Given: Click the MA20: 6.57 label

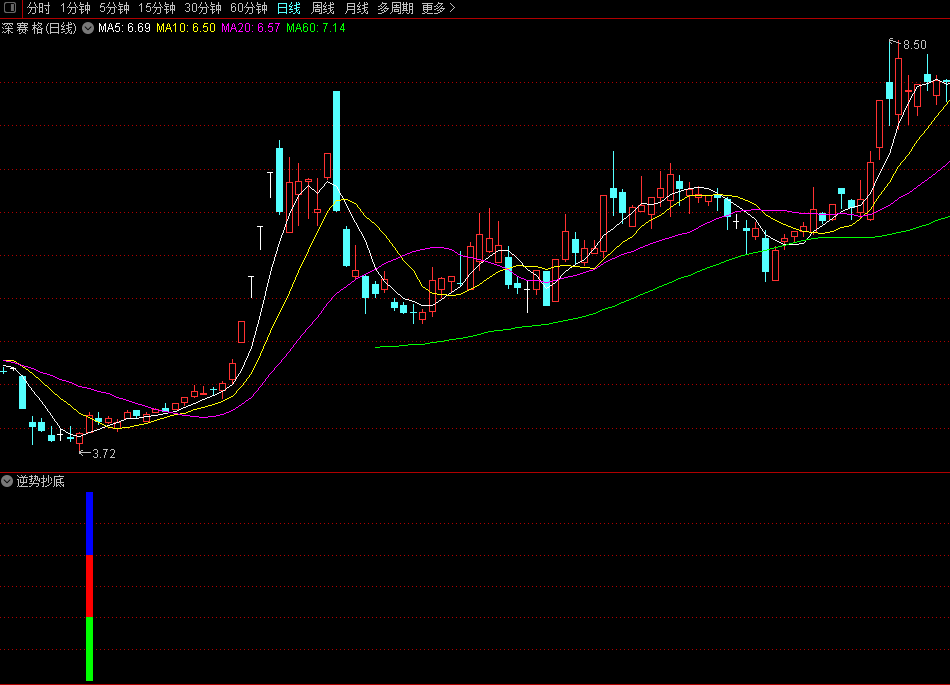Looking at the screenshot, I should 250,28.
